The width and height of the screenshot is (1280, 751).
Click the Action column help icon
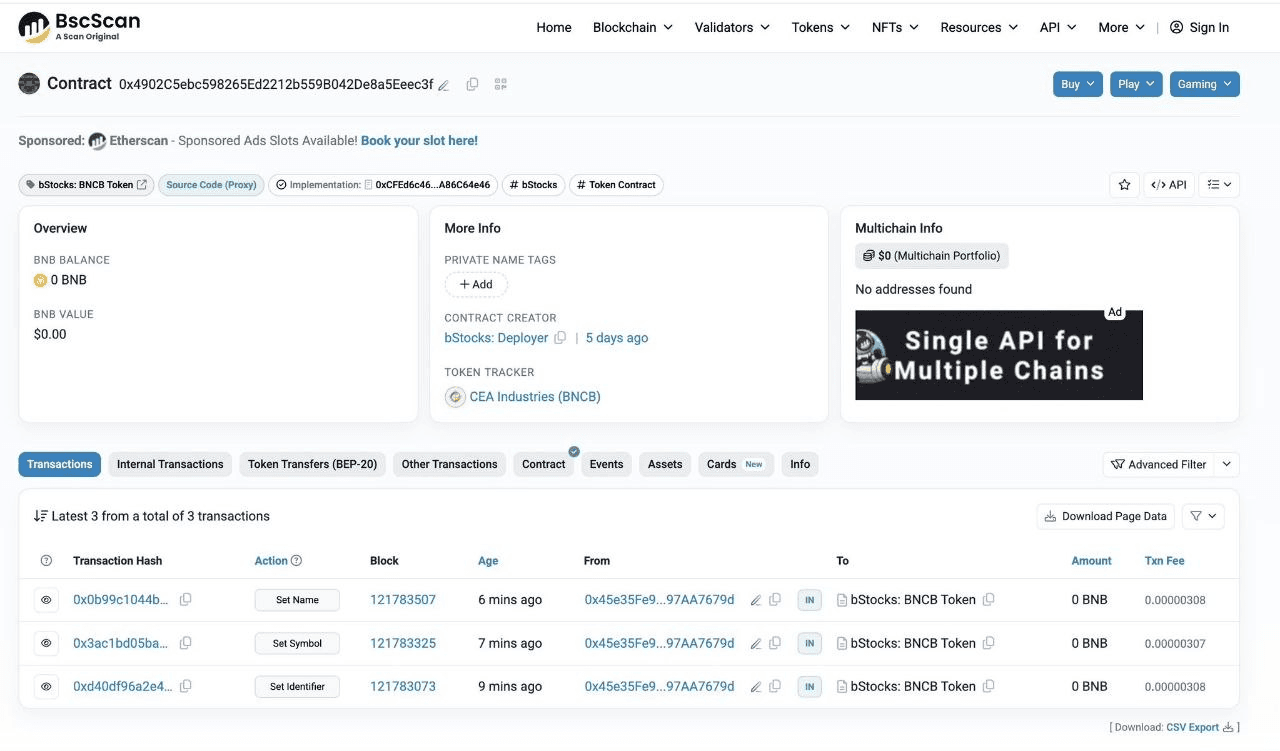coord(296,561)
